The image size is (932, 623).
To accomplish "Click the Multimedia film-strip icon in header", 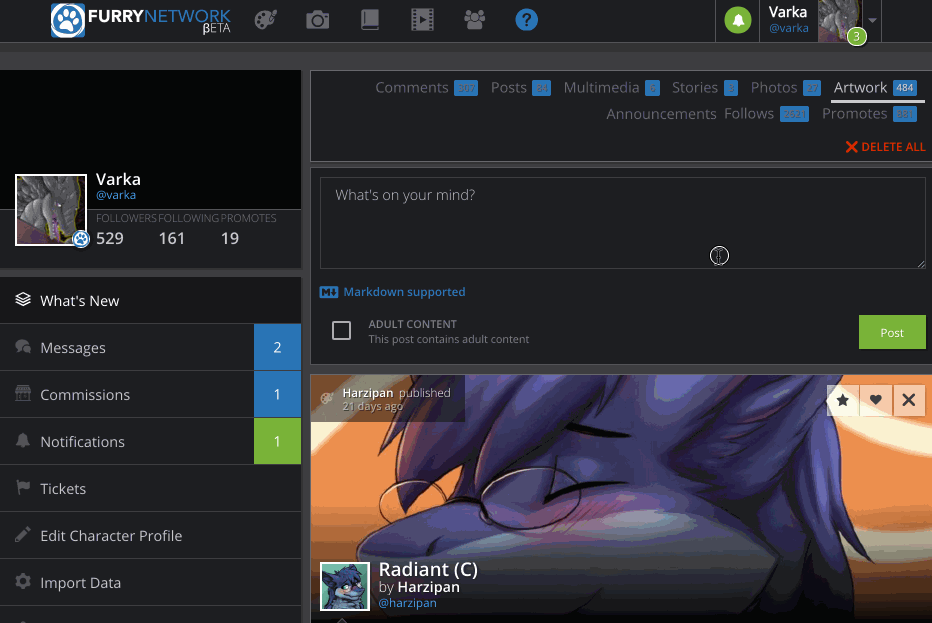I will click(421, 20).
